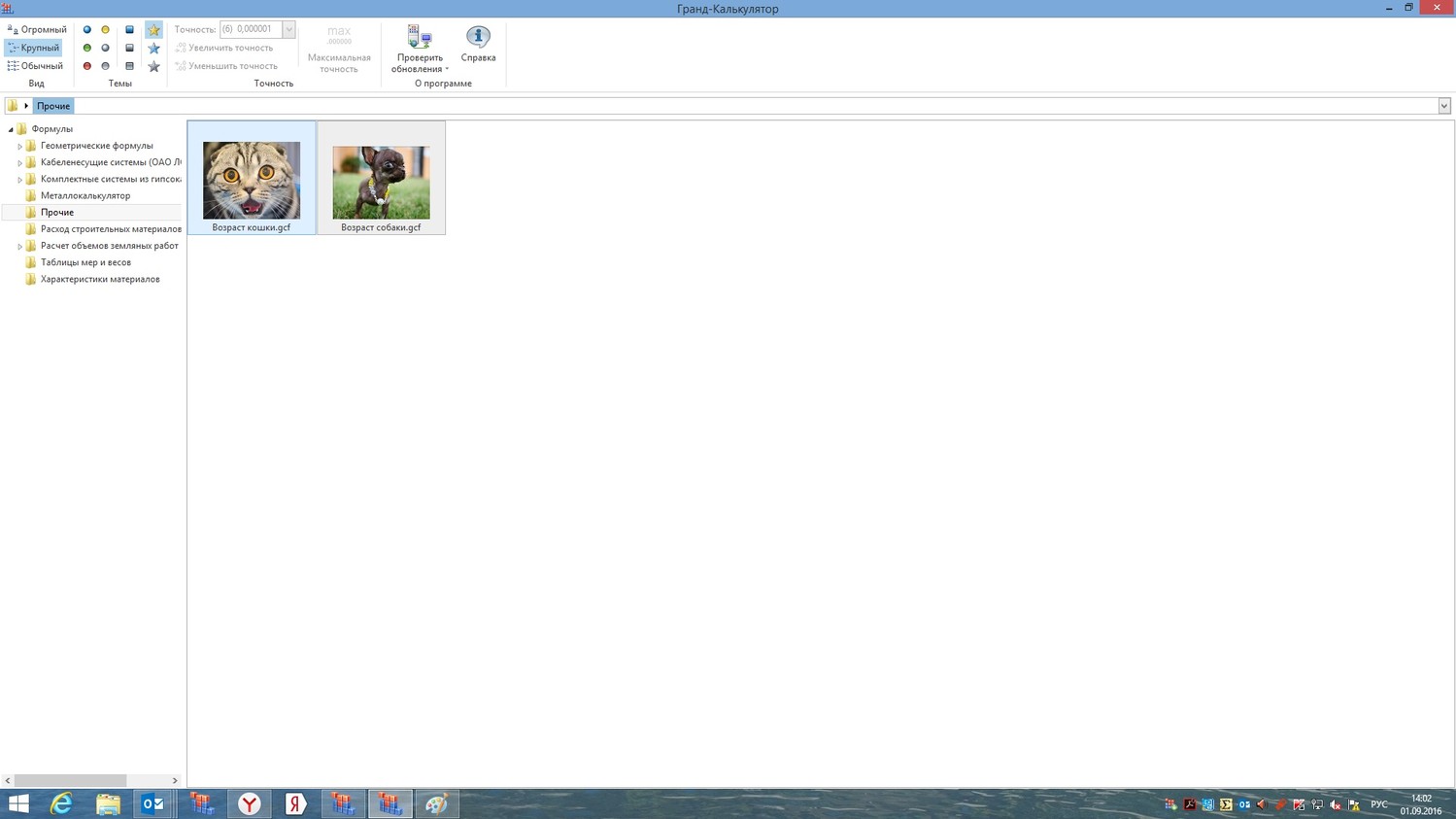Image resolution: width=1456 pixels, height=819 pixels.
Task: Switch view to Огромный
Action: coord(37,30)
